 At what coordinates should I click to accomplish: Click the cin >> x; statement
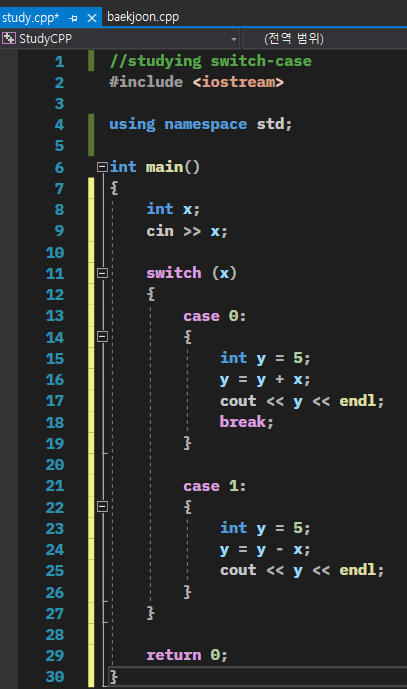tap(187, 231)
